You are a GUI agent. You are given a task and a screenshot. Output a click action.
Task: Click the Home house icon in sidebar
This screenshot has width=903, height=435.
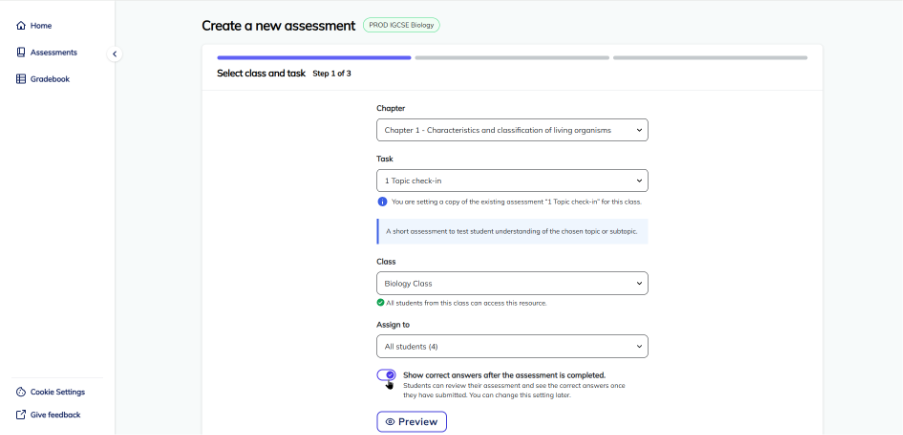21,26
